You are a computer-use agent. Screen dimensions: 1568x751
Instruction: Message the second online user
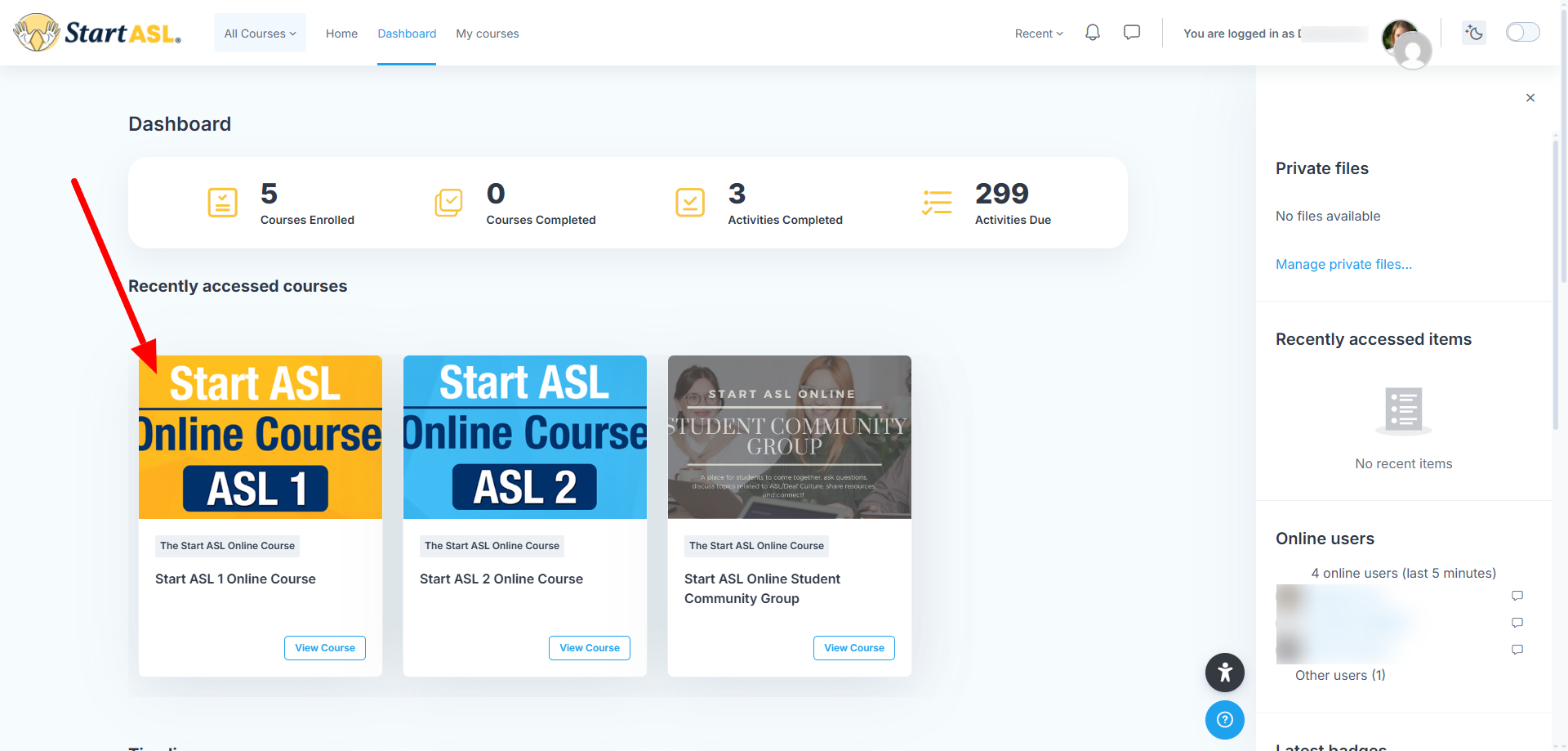coord(1517,623)
